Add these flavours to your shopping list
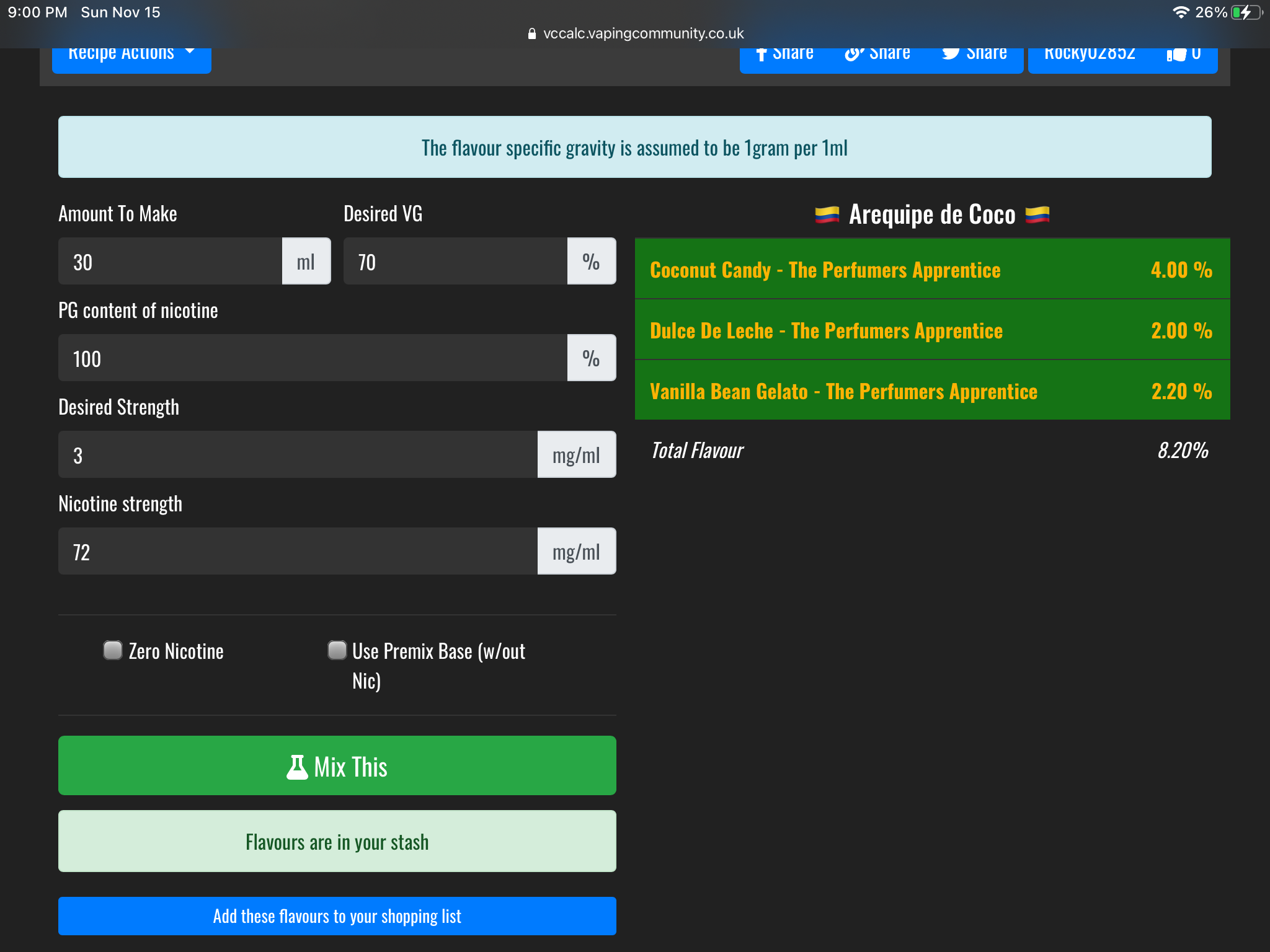Viewport: 1270px width, 952px height. point(337,916)
